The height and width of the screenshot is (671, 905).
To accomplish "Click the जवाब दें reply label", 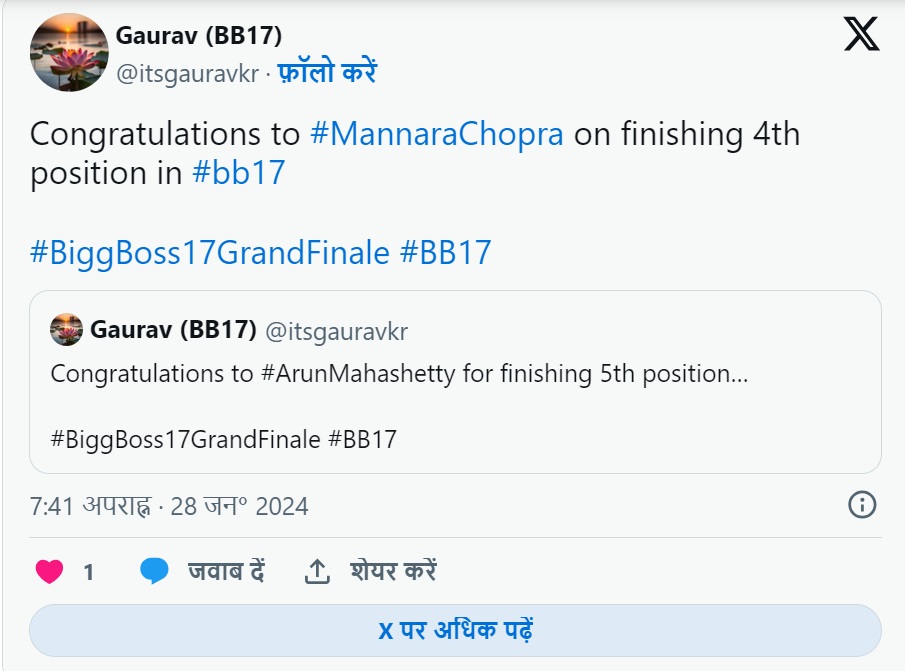I will coord(226,572).
